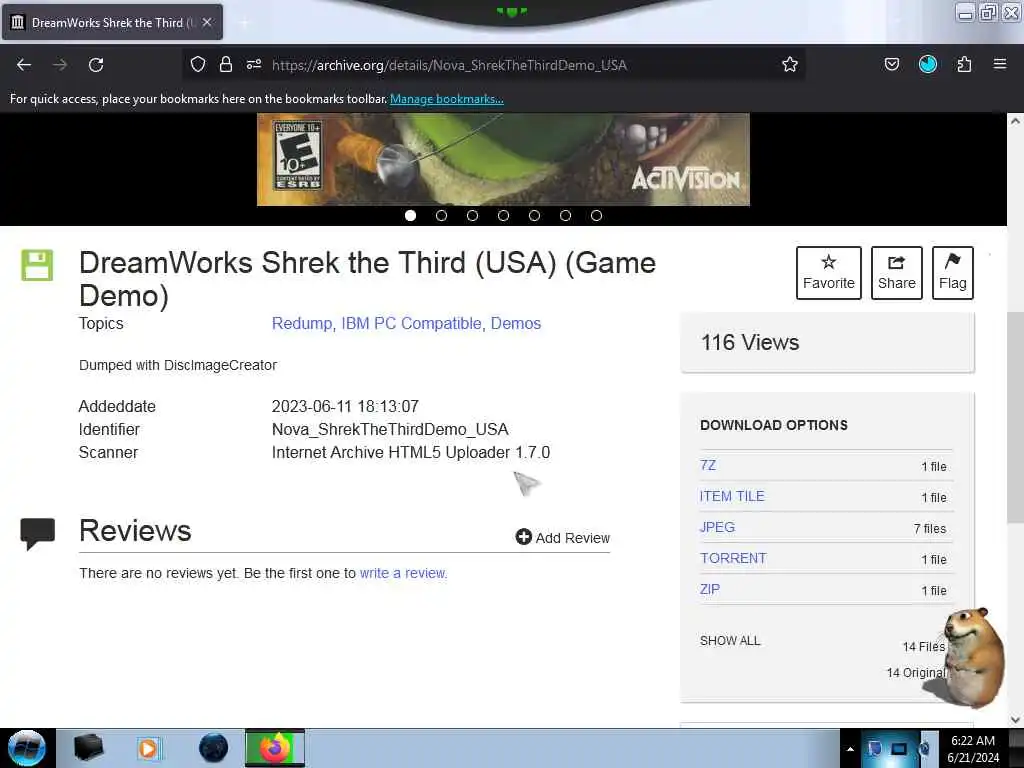1024x768 pixels.
Task: Select the DreamWorks Shrek the Third tab
Action: pos(112,22)
